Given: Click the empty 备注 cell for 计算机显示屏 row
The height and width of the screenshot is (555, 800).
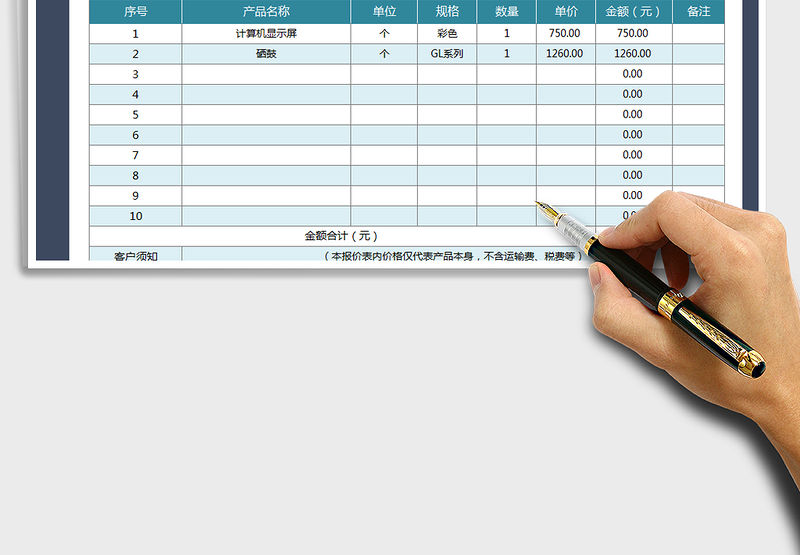Looking at the screenshot, I should pyautogui.click(x=698, y=33).
